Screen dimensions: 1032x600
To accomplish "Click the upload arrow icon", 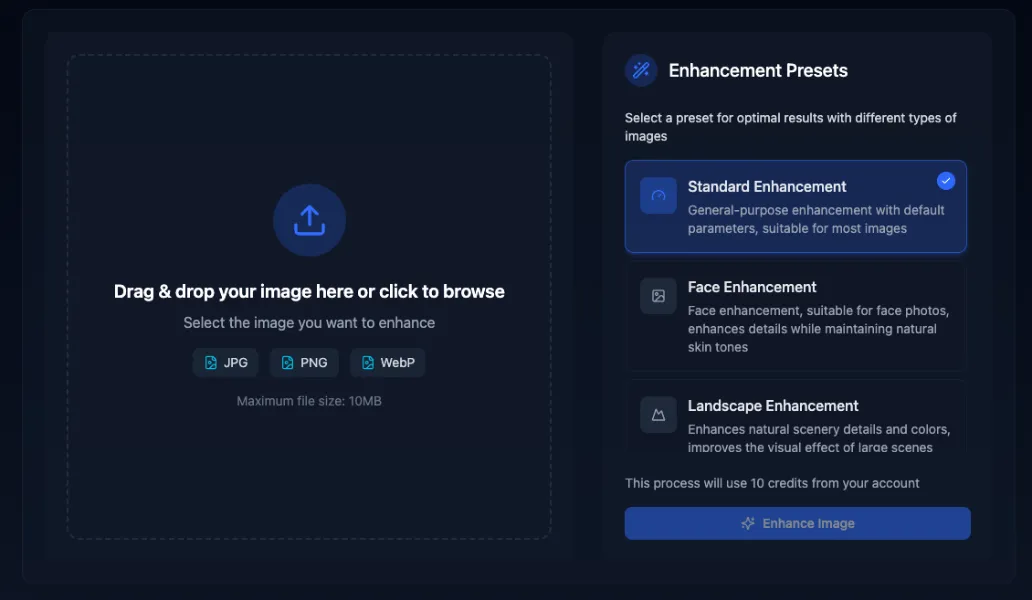I will click(x=309, y=220).
